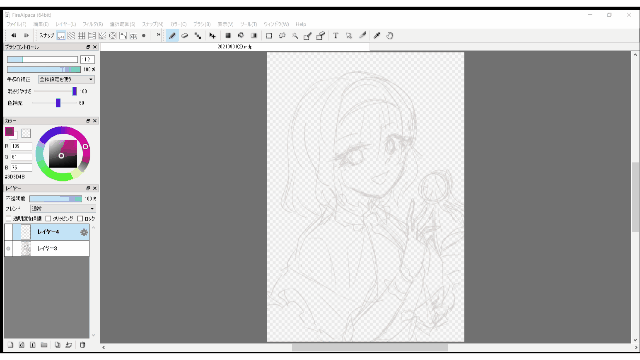Select the Eraser tool

click(x=185, y=36)
